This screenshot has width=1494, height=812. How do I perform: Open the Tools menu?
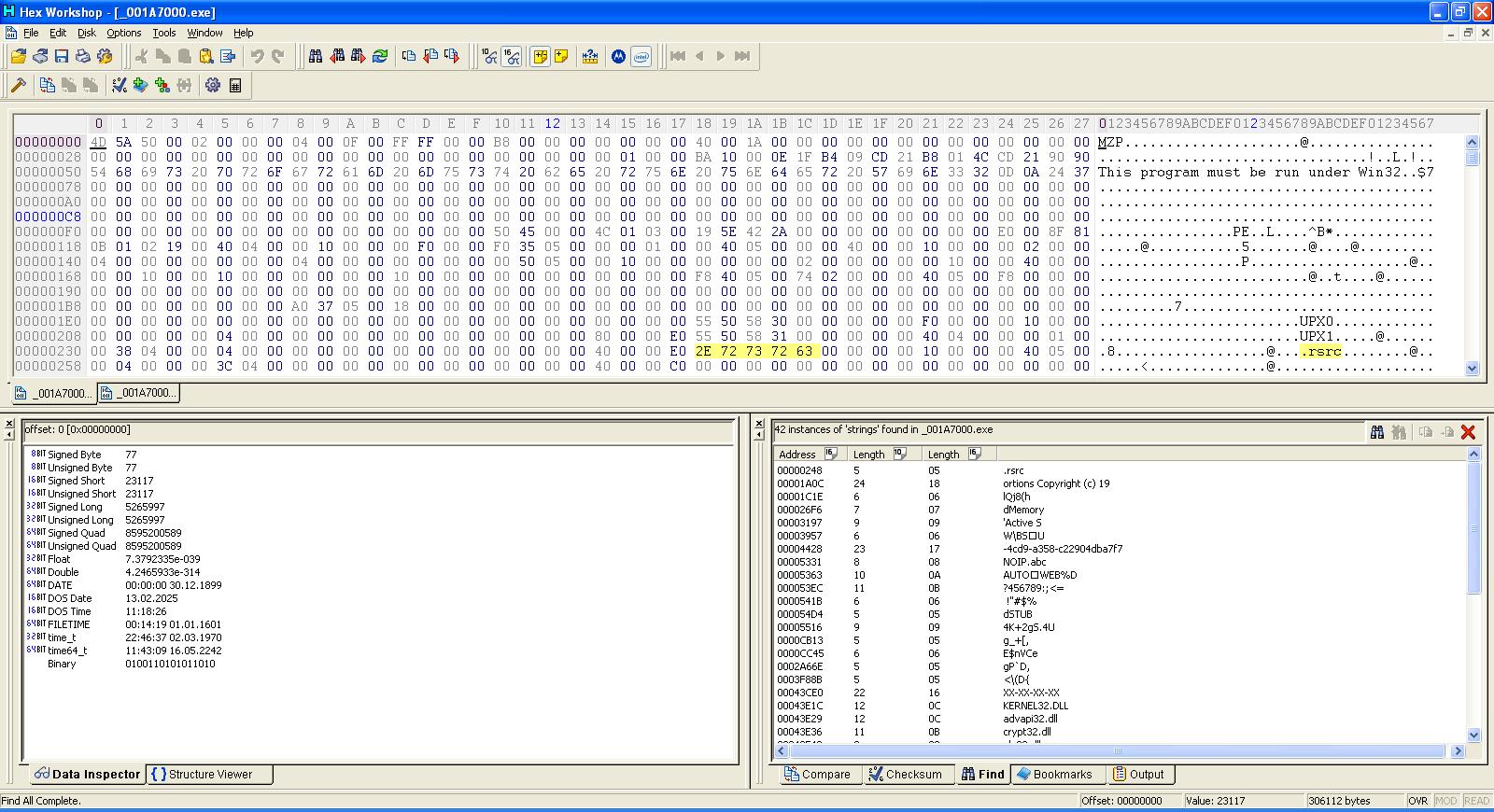pyautogui.click(x=164, y=33)
